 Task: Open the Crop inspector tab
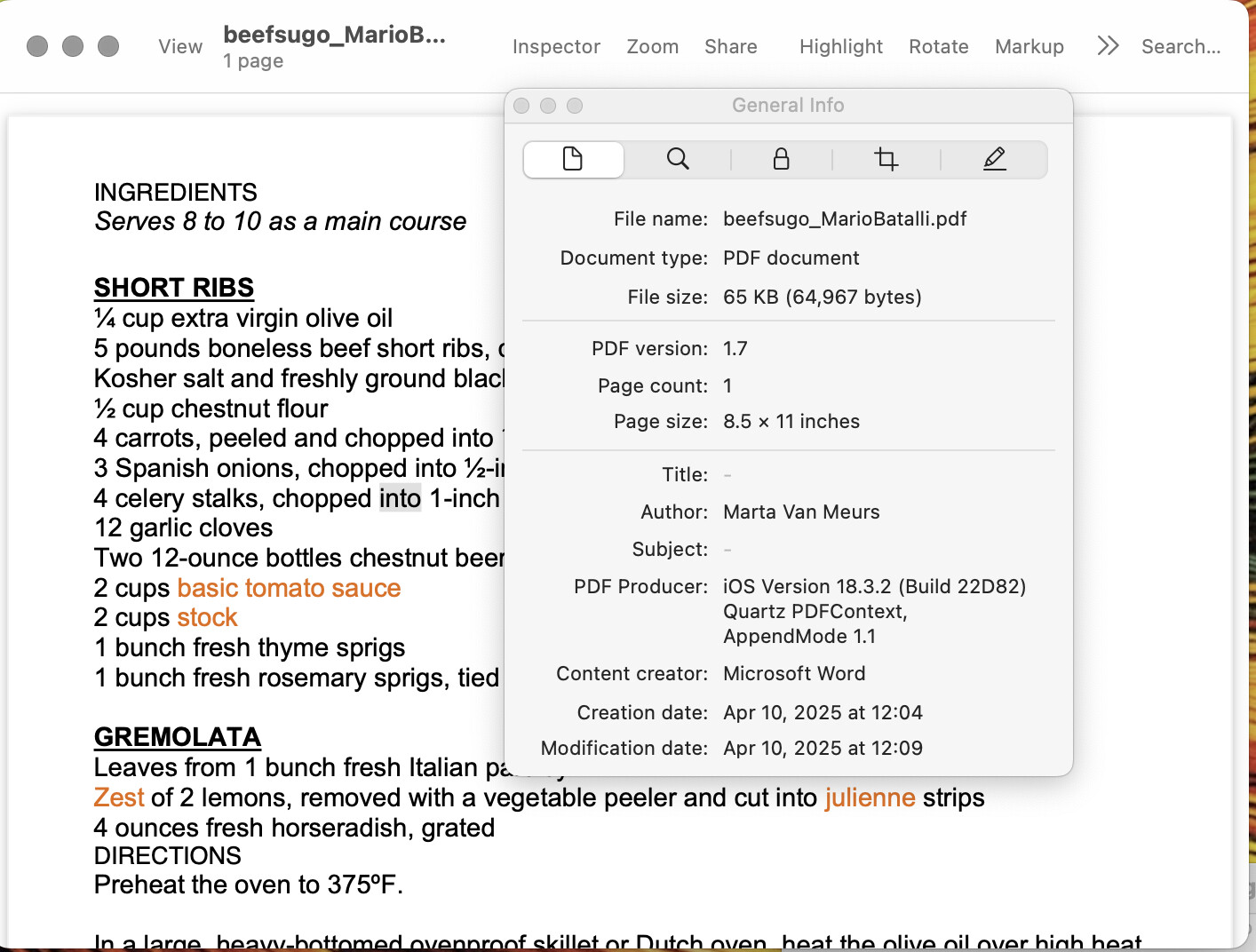click(886, 160)
